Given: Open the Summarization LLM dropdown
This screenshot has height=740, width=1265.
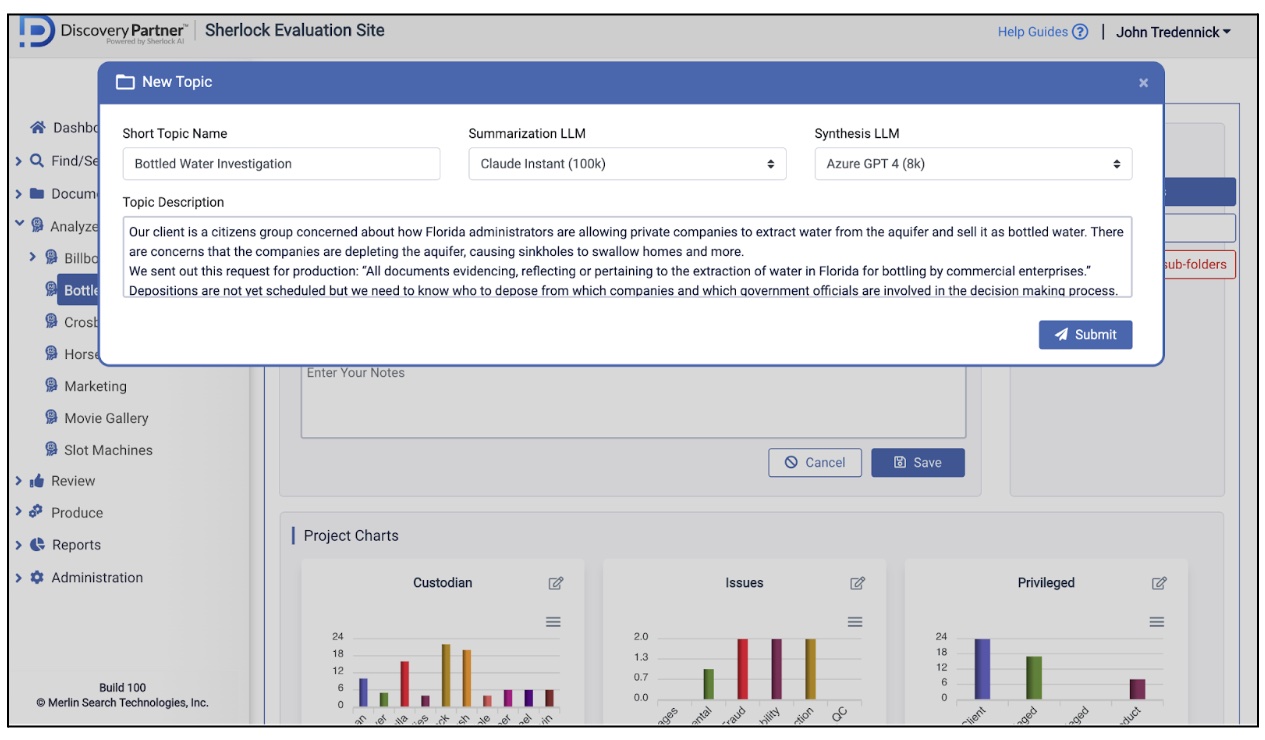Looking at the screenshot, I should [627, 164].
